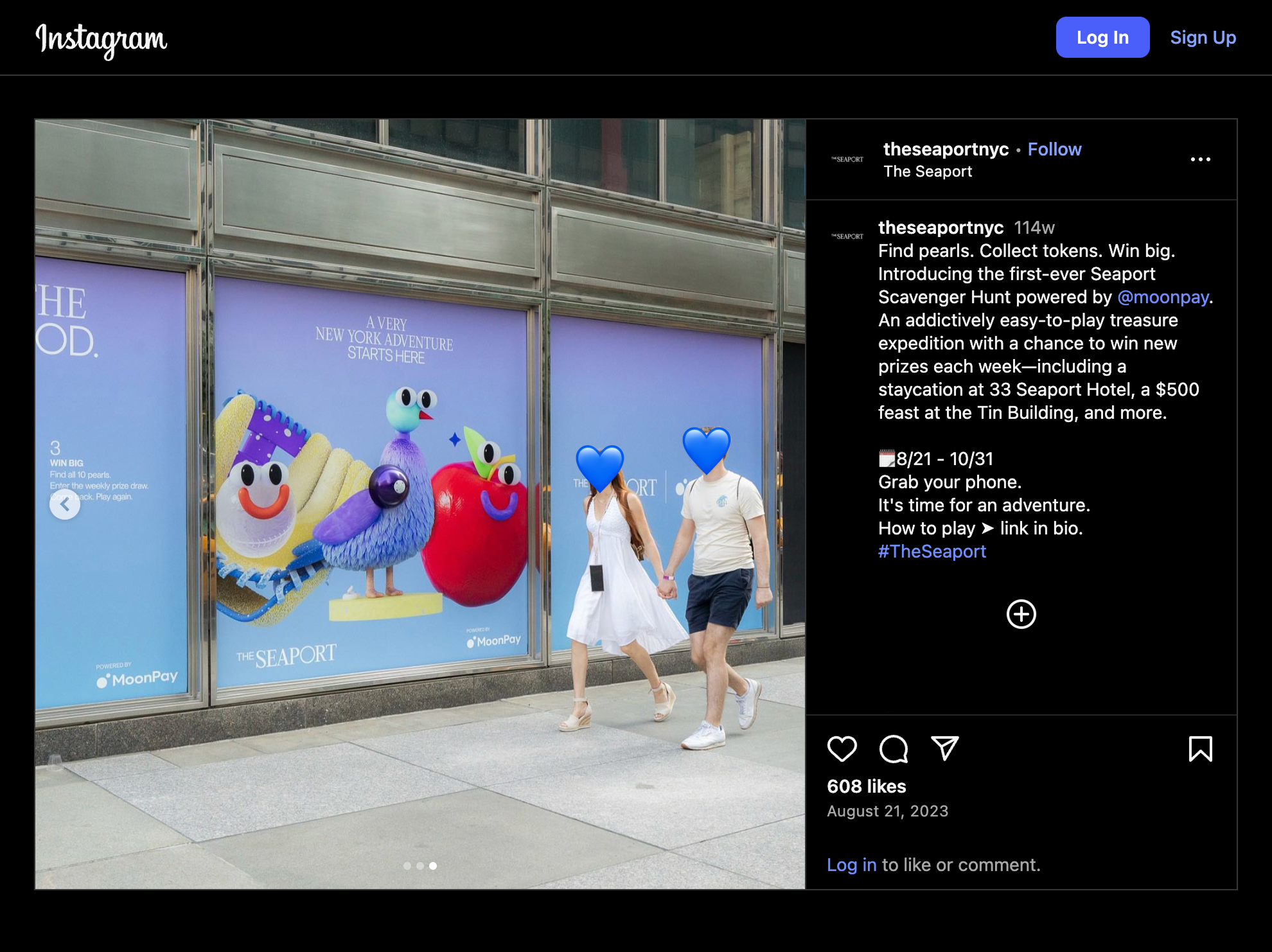Select the first carousel dot indicator
The image size is (1272, 952).
[407, 866]
